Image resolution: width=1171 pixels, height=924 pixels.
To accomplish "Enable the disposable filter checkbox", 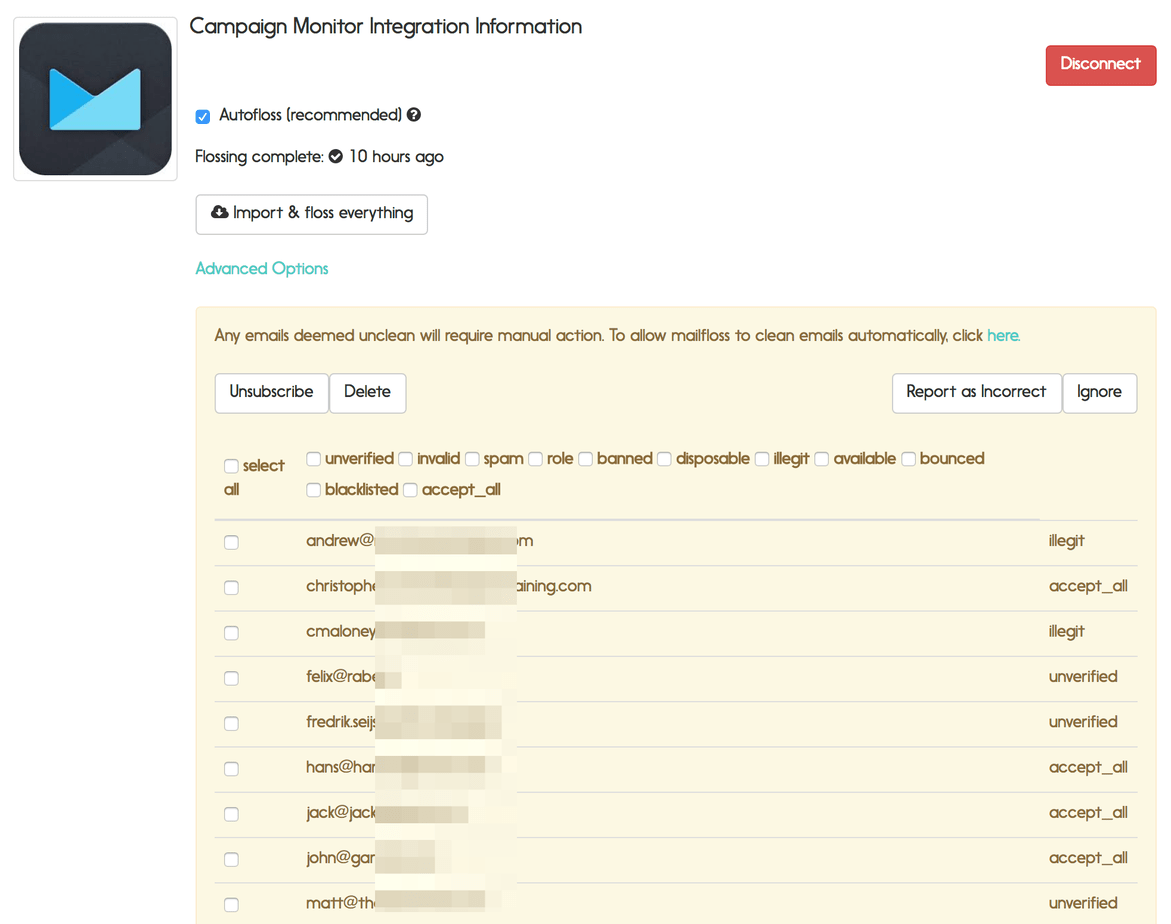I will 664,459.
